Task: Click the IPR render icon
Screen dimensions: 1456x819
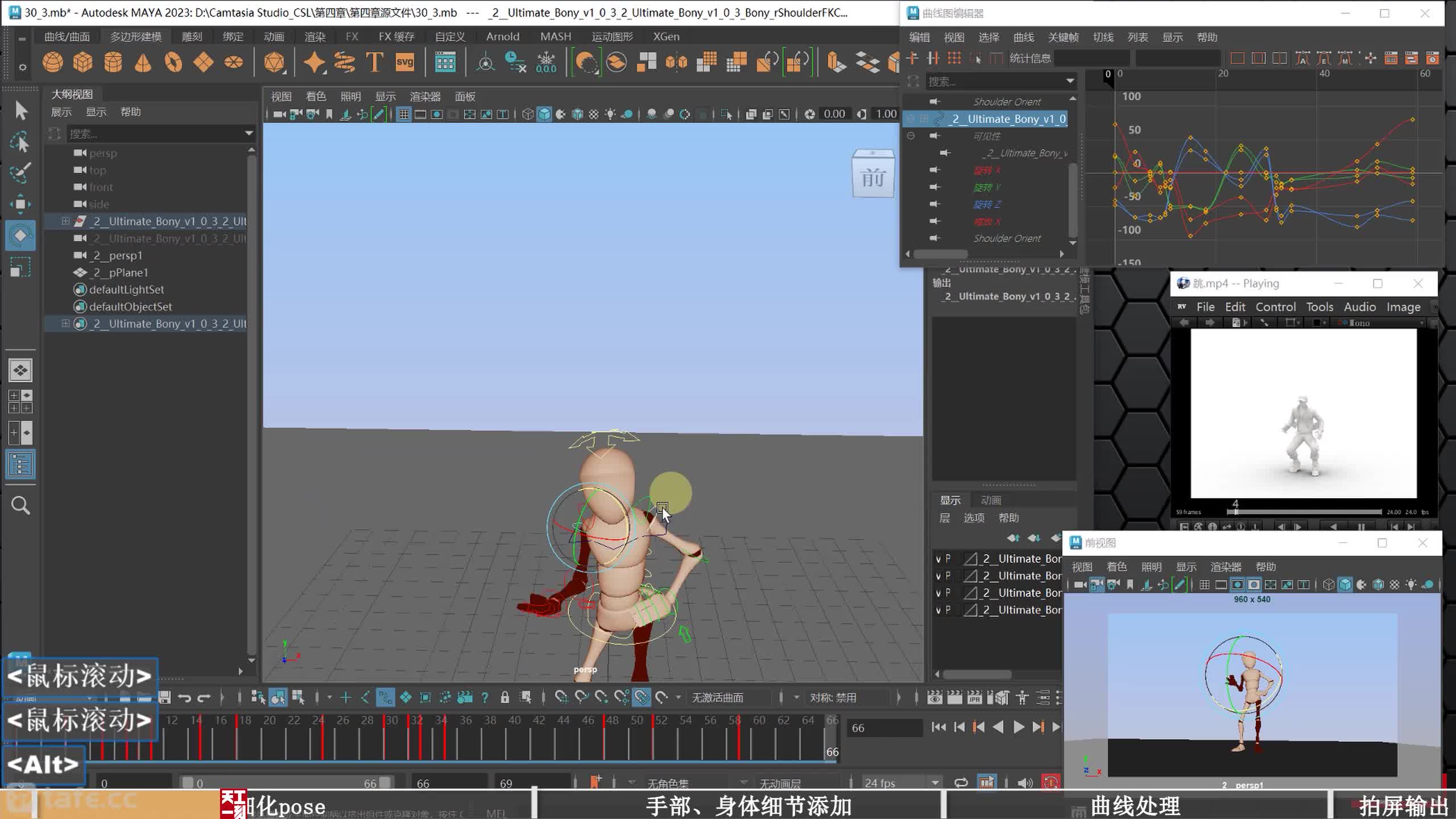Action: click(x=974, y=697)
